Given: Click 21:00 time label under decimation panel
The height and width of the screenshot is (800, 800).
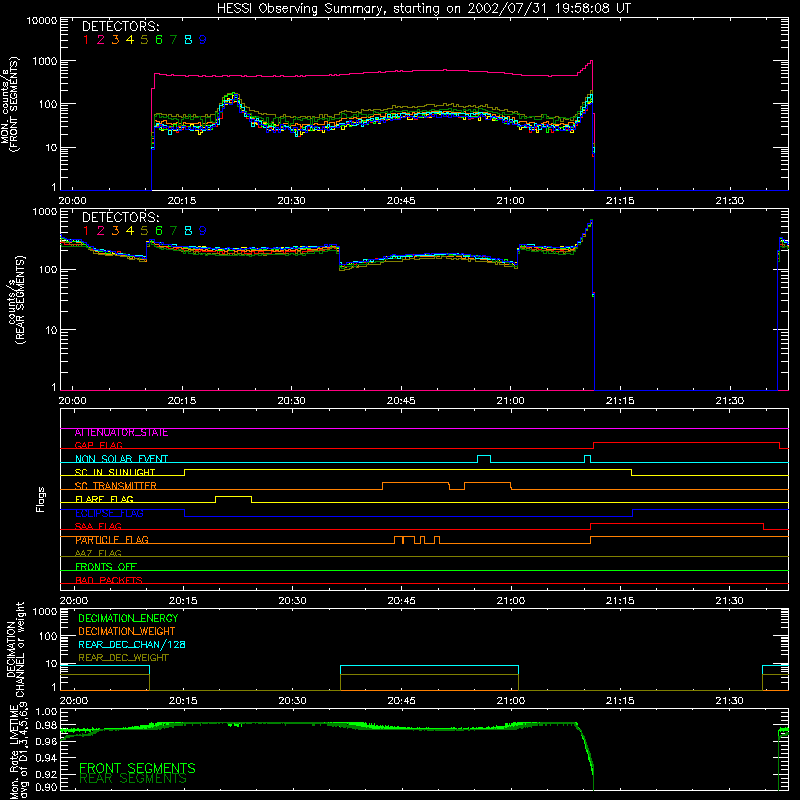Looking at the screenshot, I should click(x=511, y=701).
